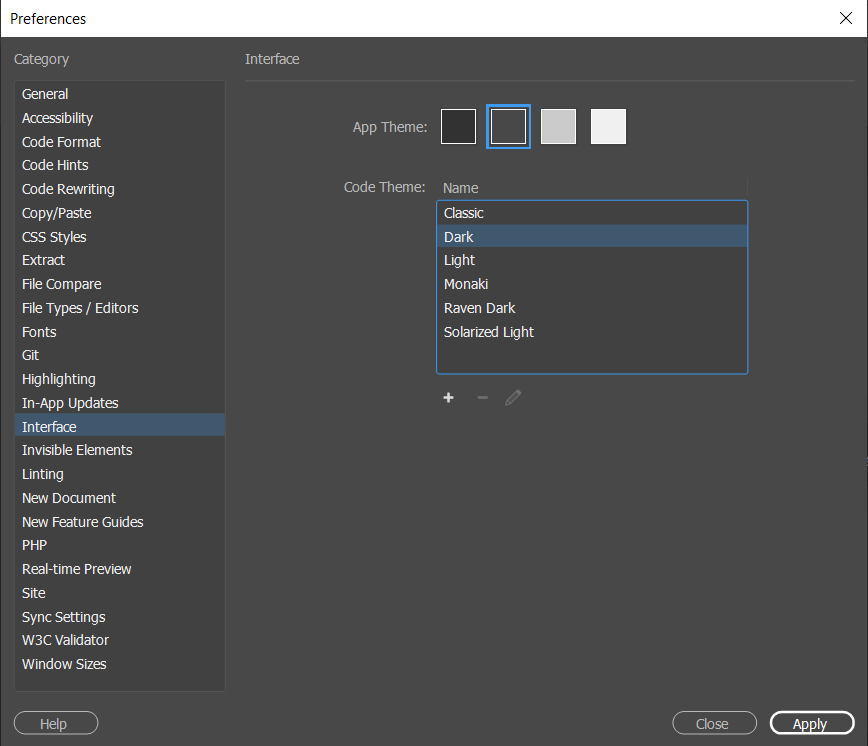Screen dimensions: 868x746
Task: Click the Help button
Action: tap(55, 723)
